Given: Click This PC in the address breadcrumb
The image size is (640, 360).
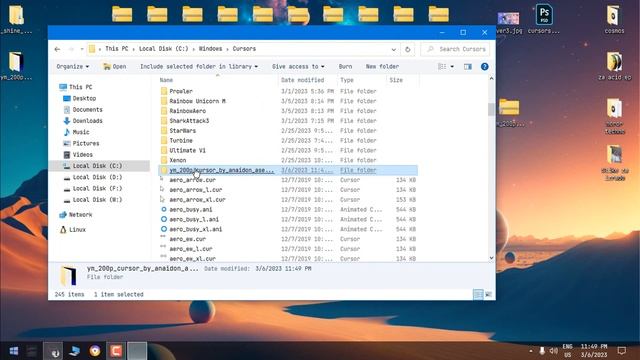Looking at the screenshot, I should click(x=117, y=49).
